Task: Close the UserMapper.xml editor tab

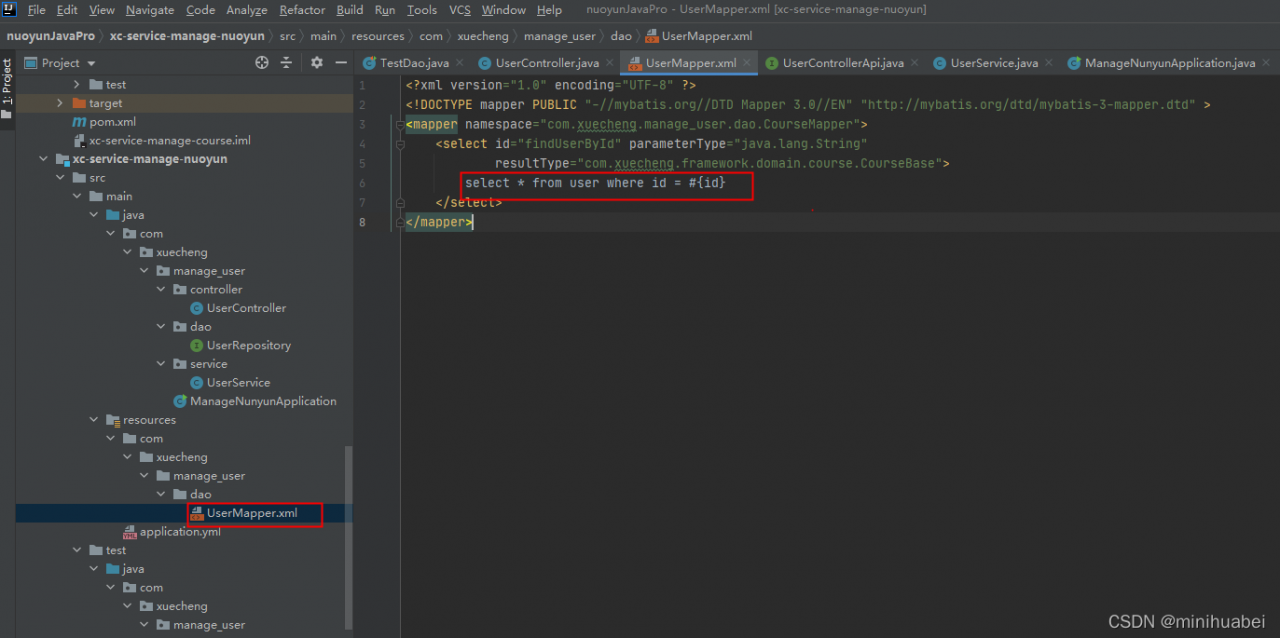Action: 747,63
